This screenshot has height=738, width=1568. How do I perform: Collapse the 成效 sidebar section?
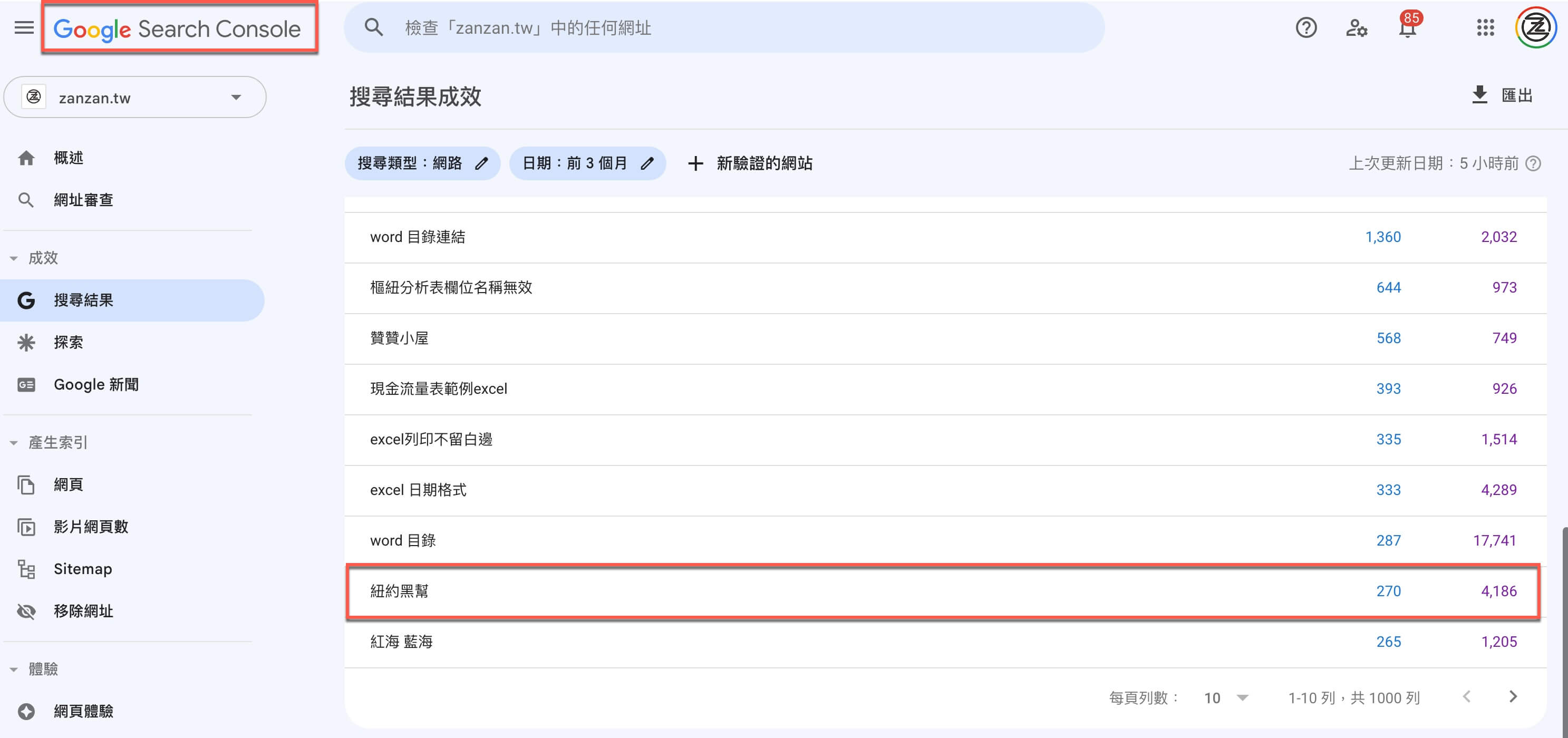point(13,258)
